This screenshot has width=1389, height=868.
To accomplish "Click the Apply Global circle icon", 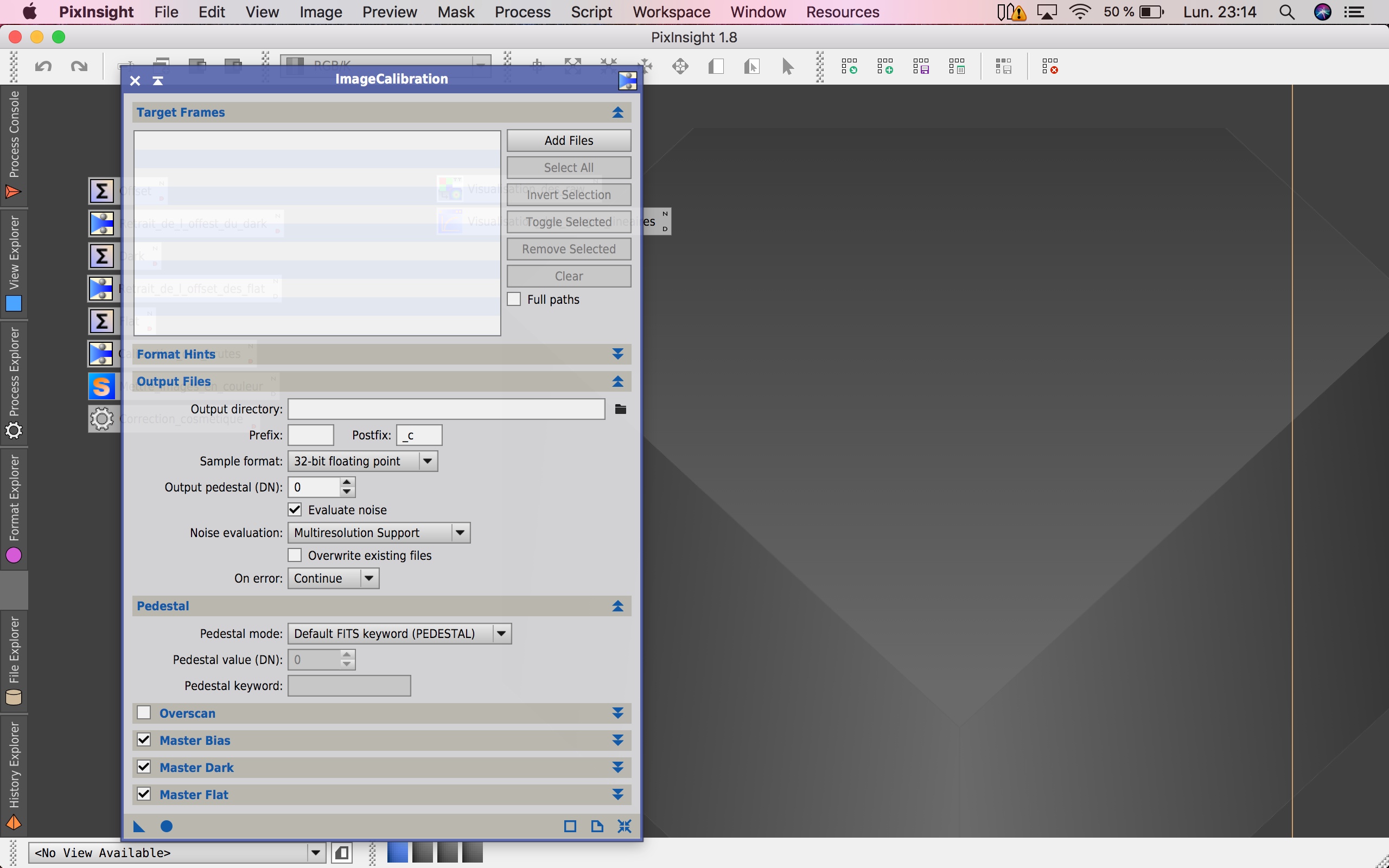I will [x=167, y=826].
